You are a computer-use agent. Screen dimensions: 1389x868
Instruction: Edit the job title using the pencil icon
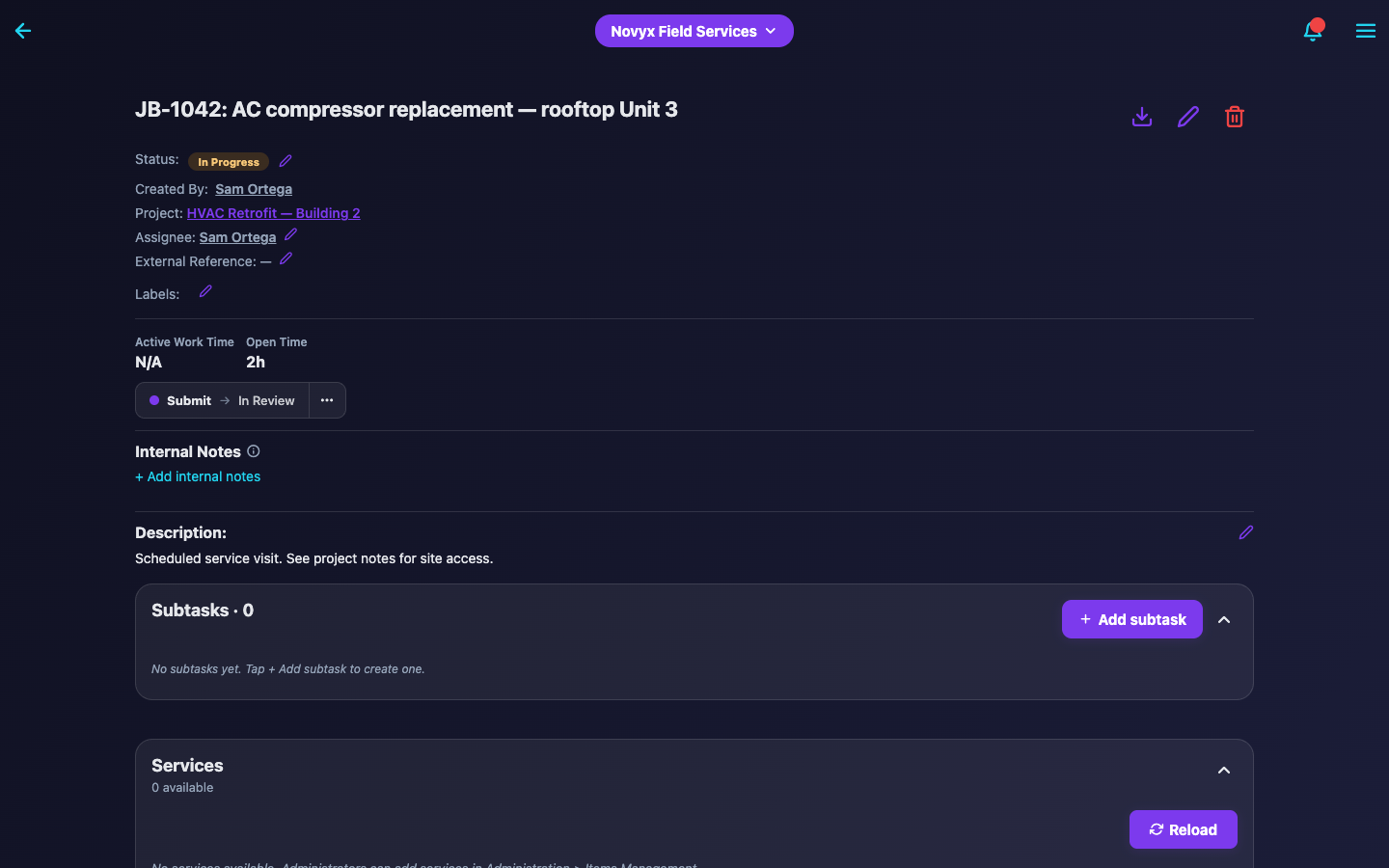click(x=1188, y=117)
